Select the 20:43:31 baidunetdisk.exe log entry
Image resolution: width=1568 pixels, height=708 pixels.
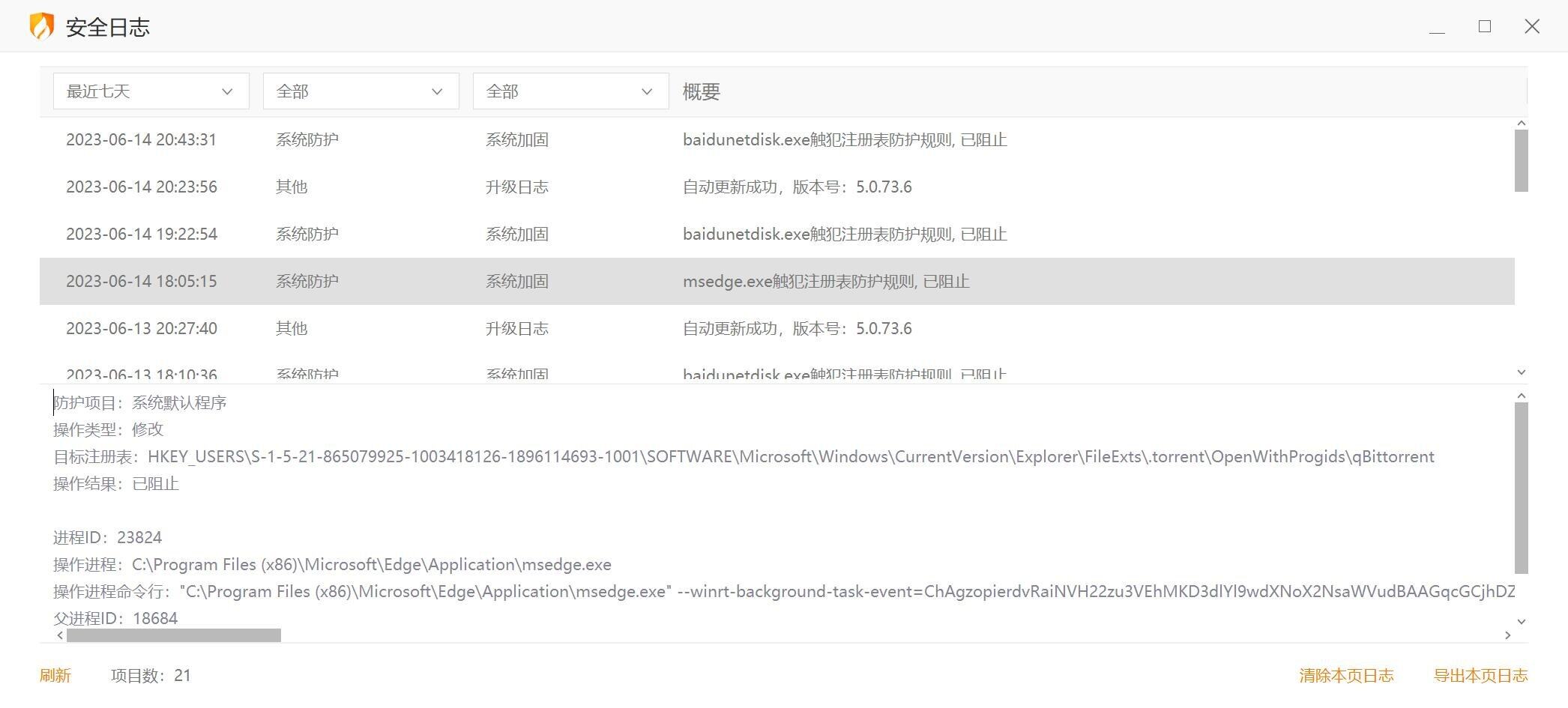[x=777, y=140]
